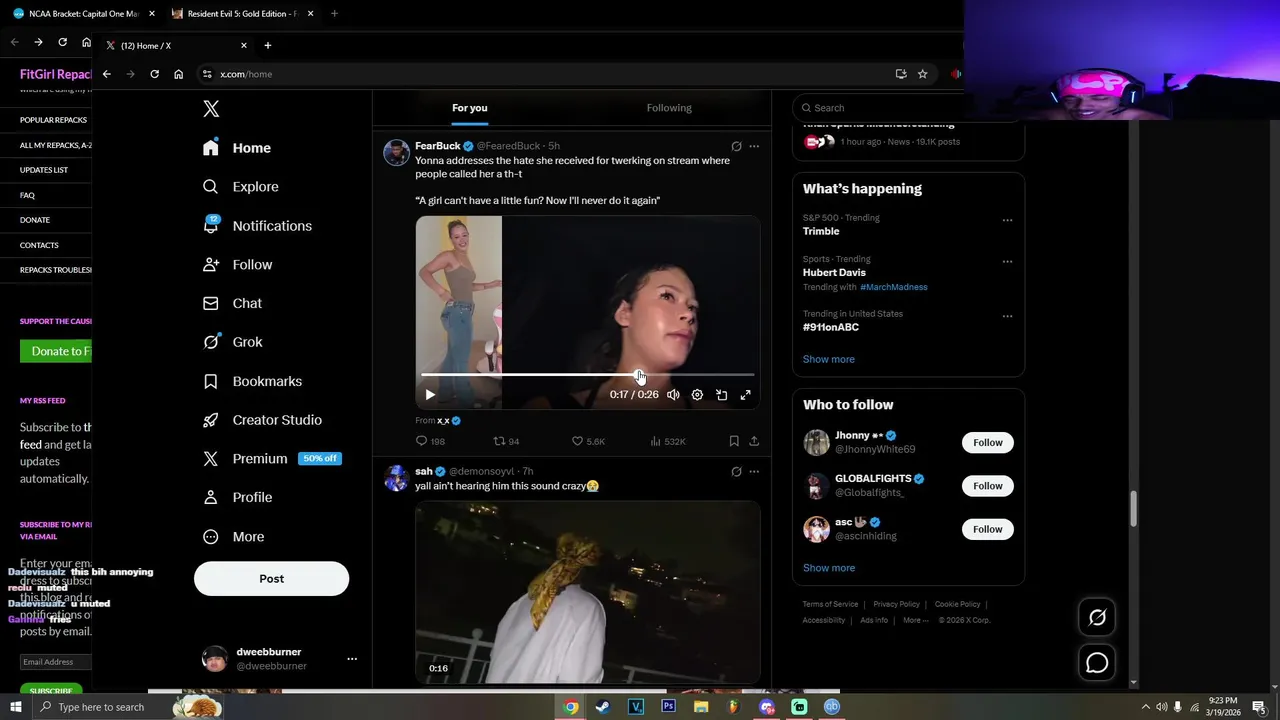1280x720 pixels.
Task: Show more under What's happening
Action: coord(828,359)
